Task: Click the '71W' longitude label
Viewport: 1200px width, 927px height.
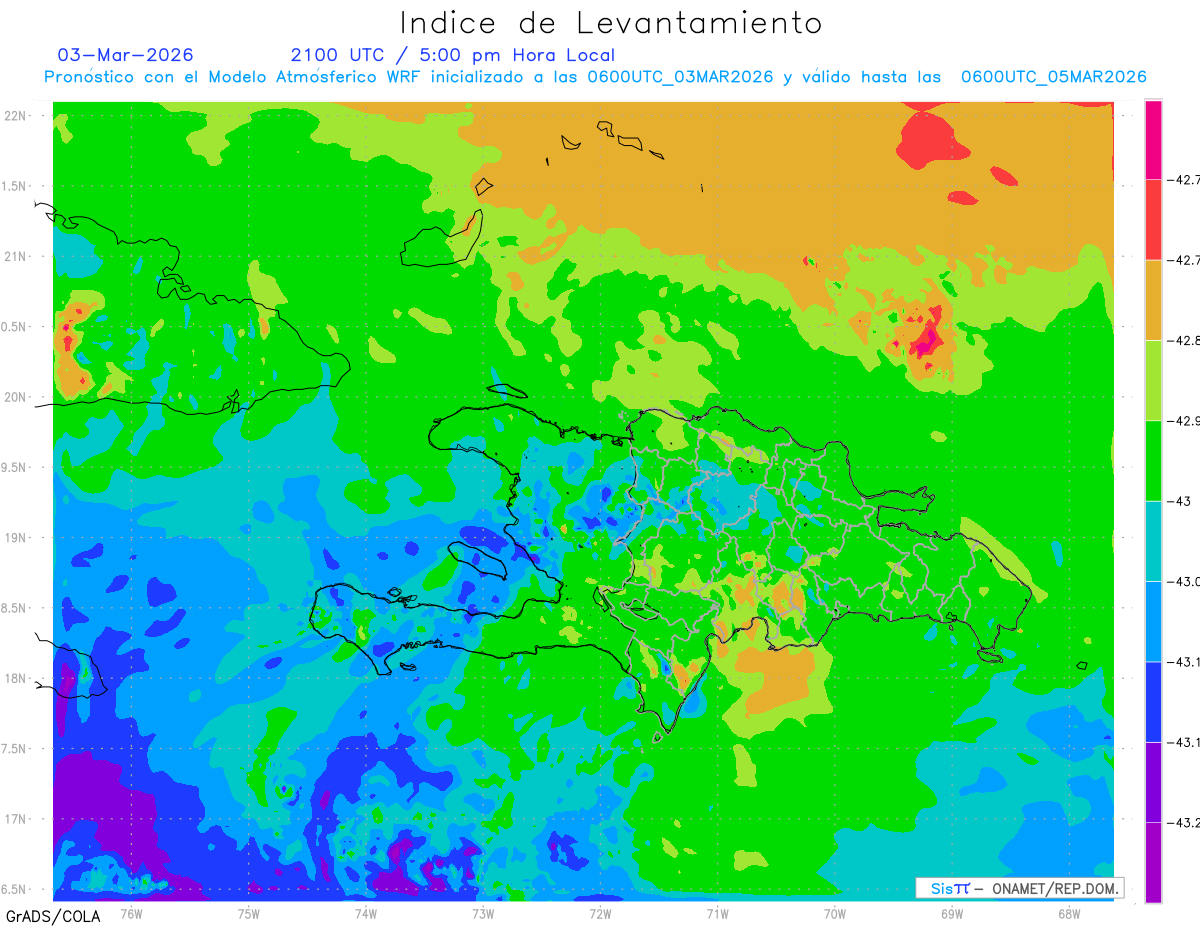Action: click(x=717, y=914)
